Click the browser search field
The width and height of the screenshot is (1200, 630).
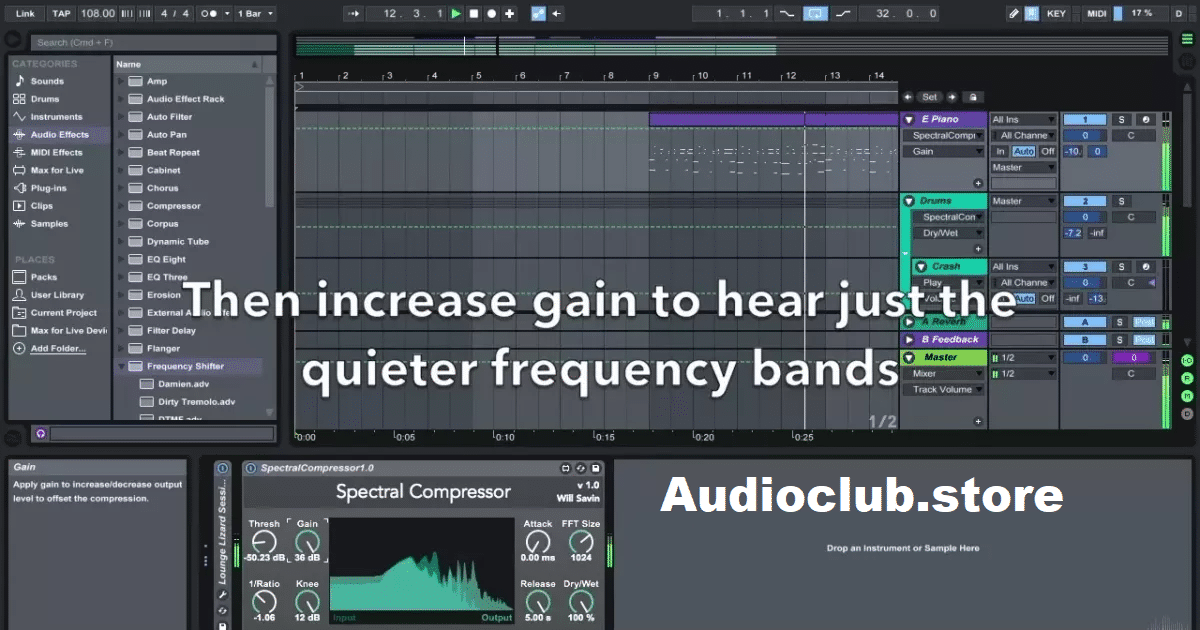152,42
